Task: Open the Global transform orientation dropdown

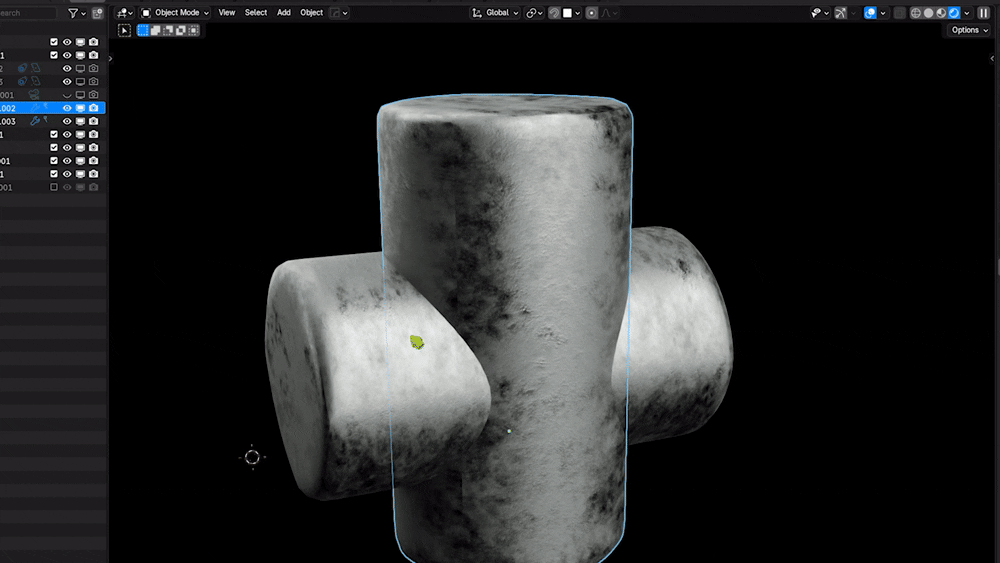Action: click(x=495, y=13)
